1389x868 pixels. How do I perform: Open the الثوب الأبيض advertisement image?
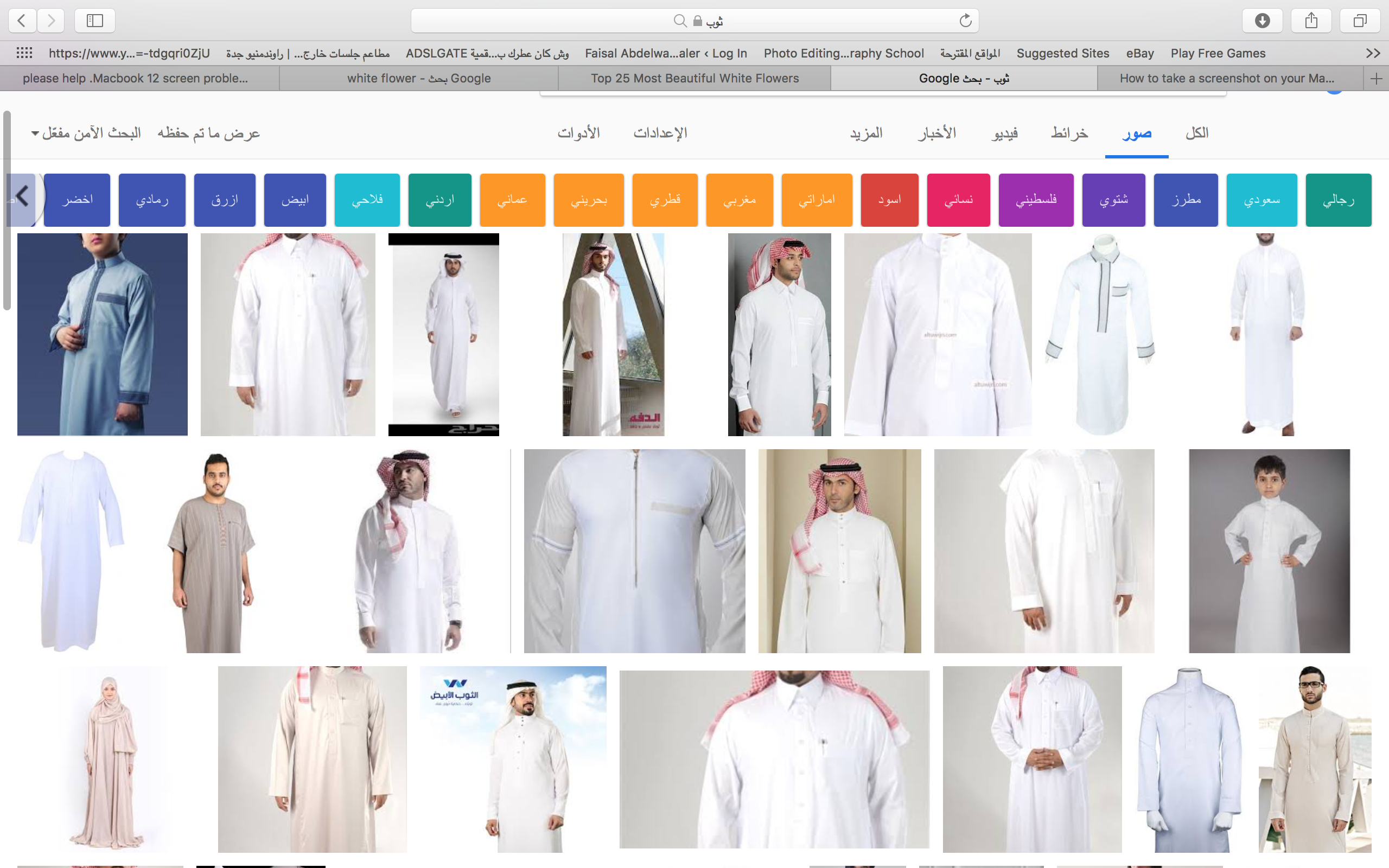(513, 759)
